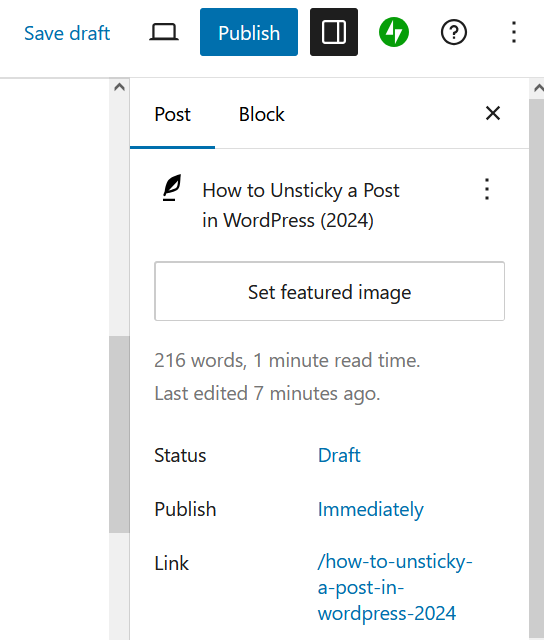Click the sidebar scrollbar up arrow

(538, 88)
